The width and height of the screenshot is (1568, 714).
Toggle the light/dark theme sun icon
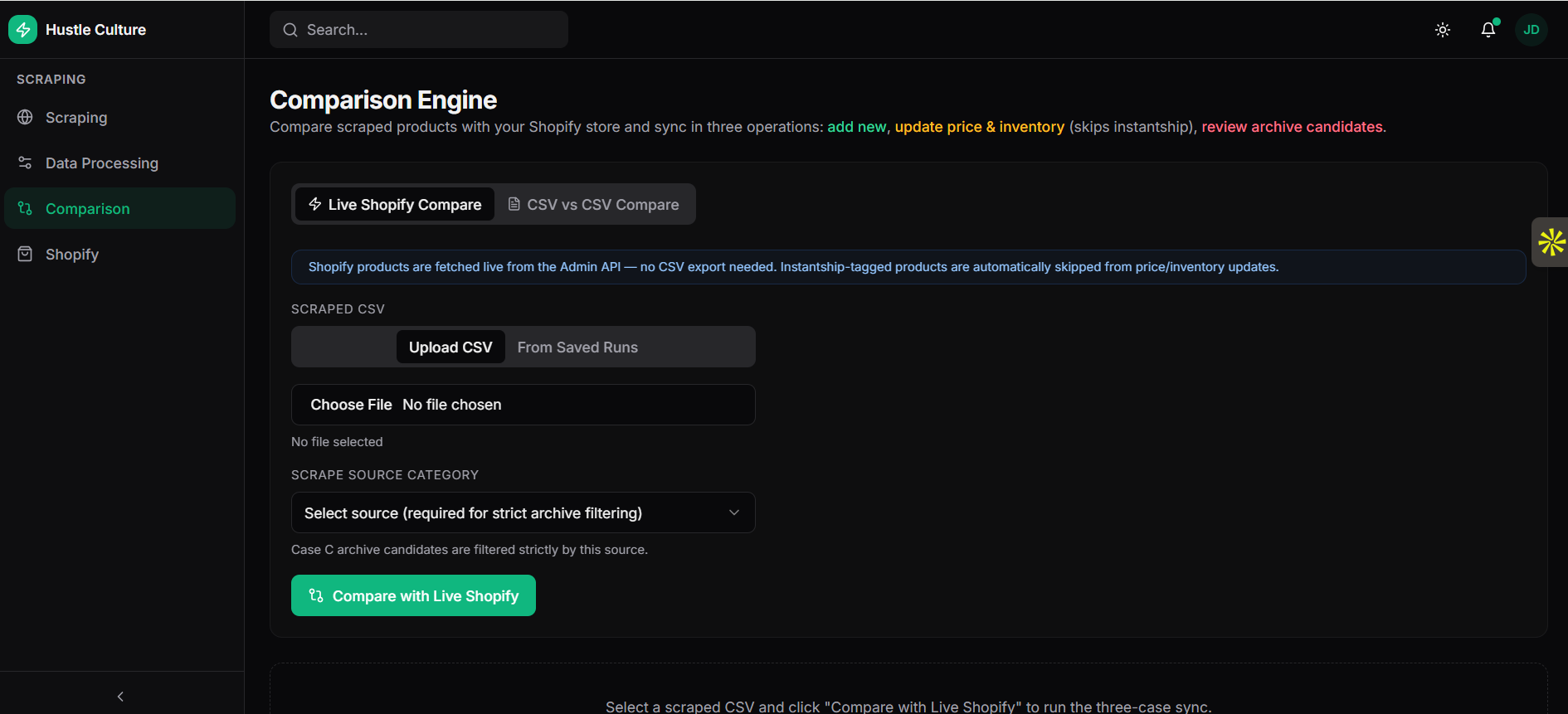(1443, 30)
